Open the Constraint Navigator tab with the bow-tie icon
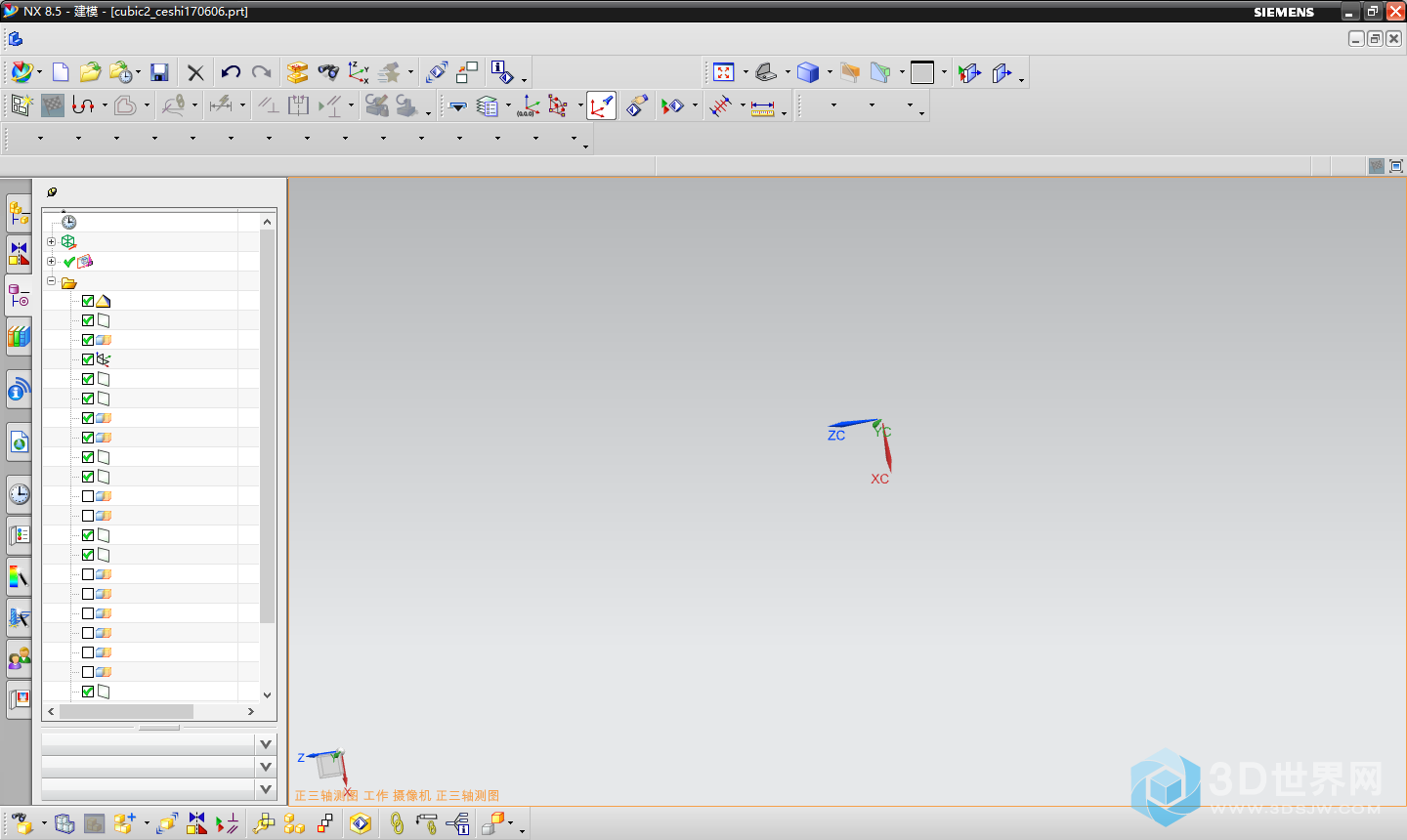The width and height of the screenshot is (1407, 840). (x=19, y=253)
